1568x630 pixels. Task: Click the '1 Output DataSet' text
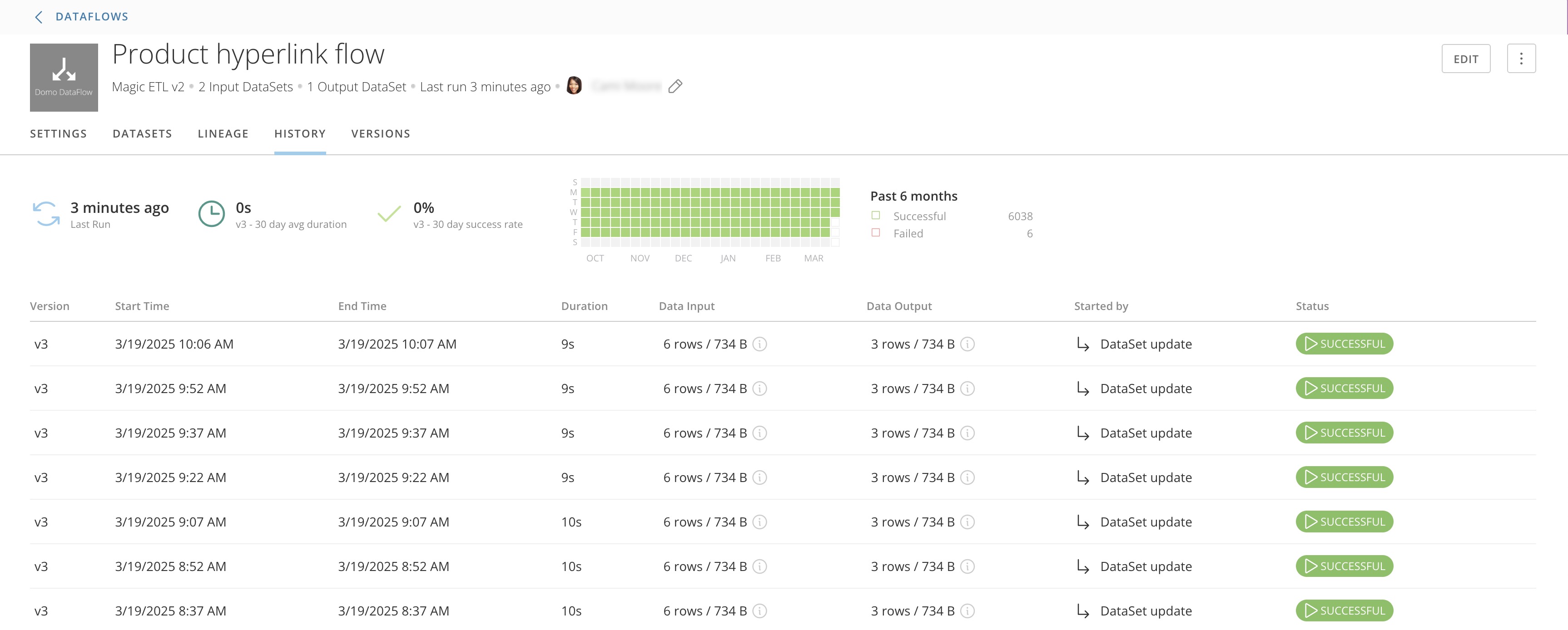click(x=356, y=87)
